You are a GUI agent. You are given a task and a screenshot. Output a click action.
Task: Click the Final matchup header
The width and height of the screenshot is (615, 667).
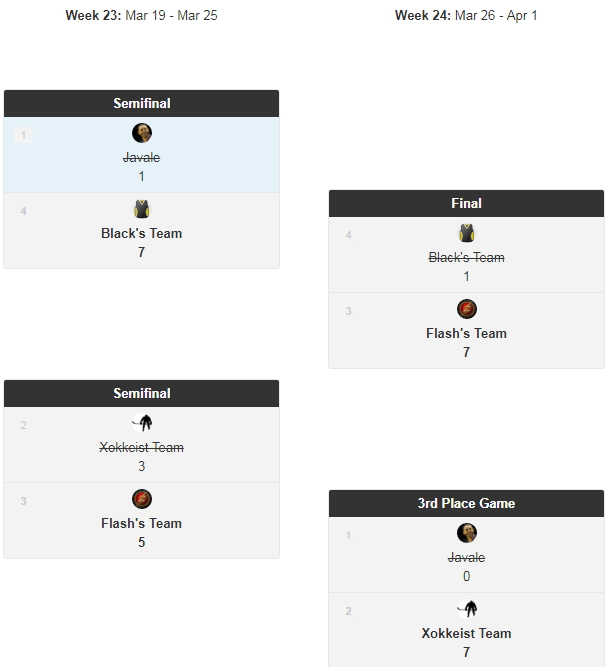(x=467, y=203)
